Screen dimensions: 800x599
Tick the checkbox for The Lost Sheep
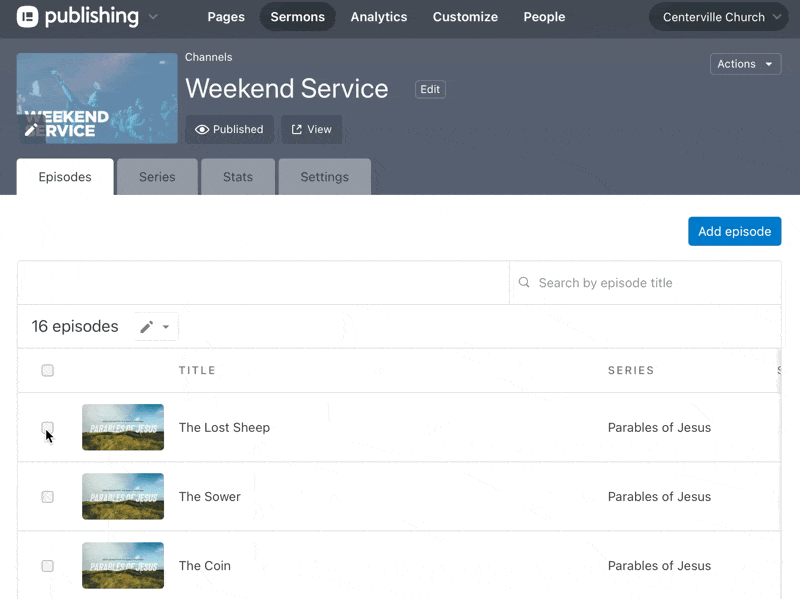47,428
